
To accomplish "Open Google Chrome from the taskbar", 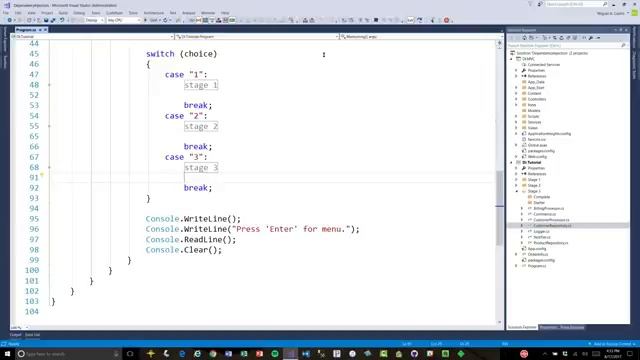I will pos(213,353).
